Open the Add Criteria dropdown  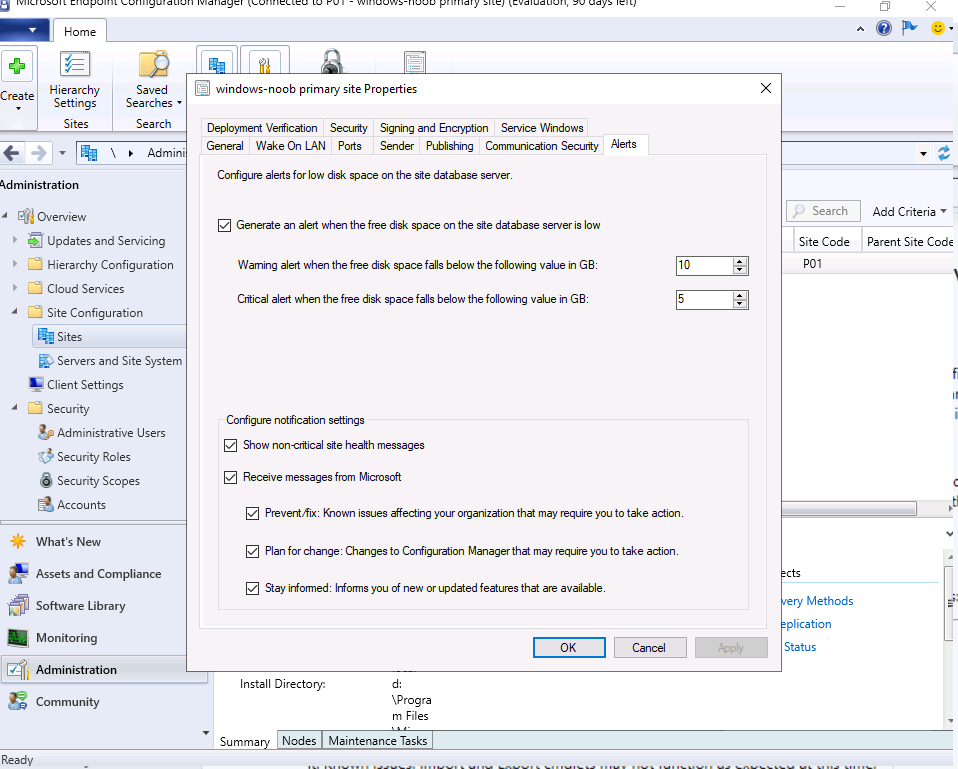(x=909, y=211)
